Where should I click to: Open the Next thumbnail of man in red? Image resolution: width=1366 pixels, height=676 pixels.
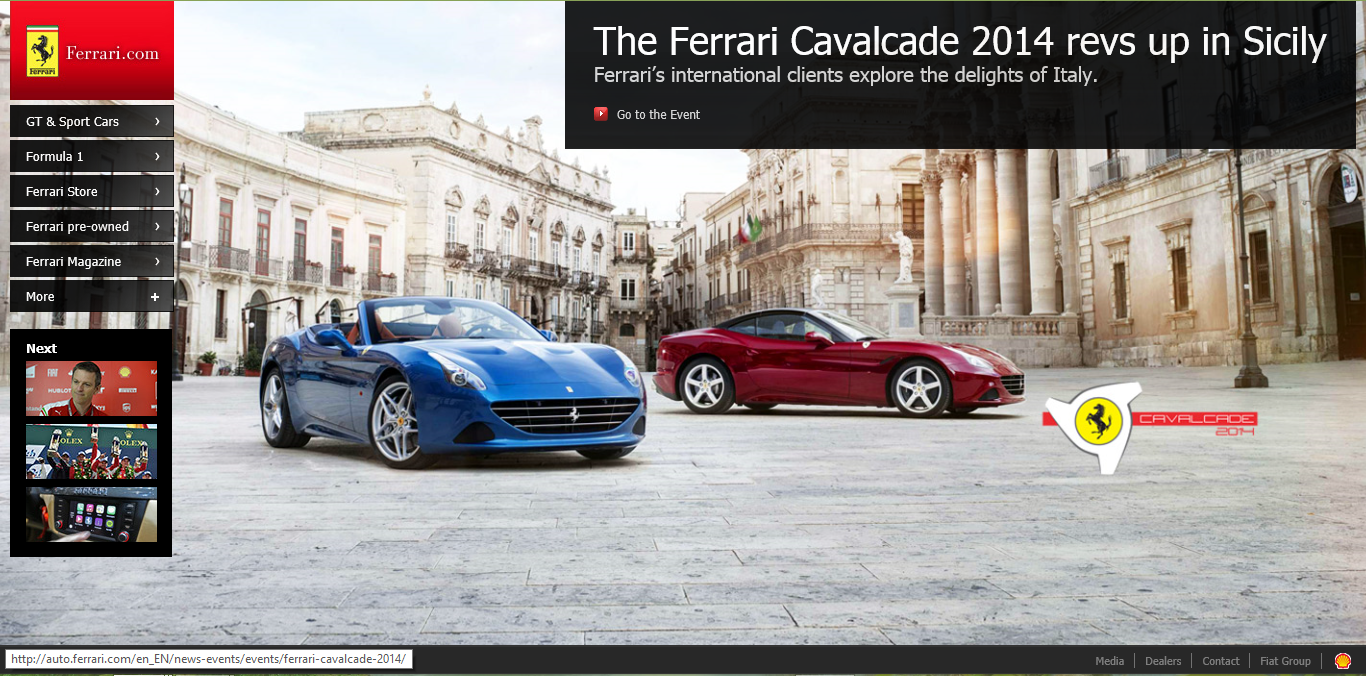(91, 388)
